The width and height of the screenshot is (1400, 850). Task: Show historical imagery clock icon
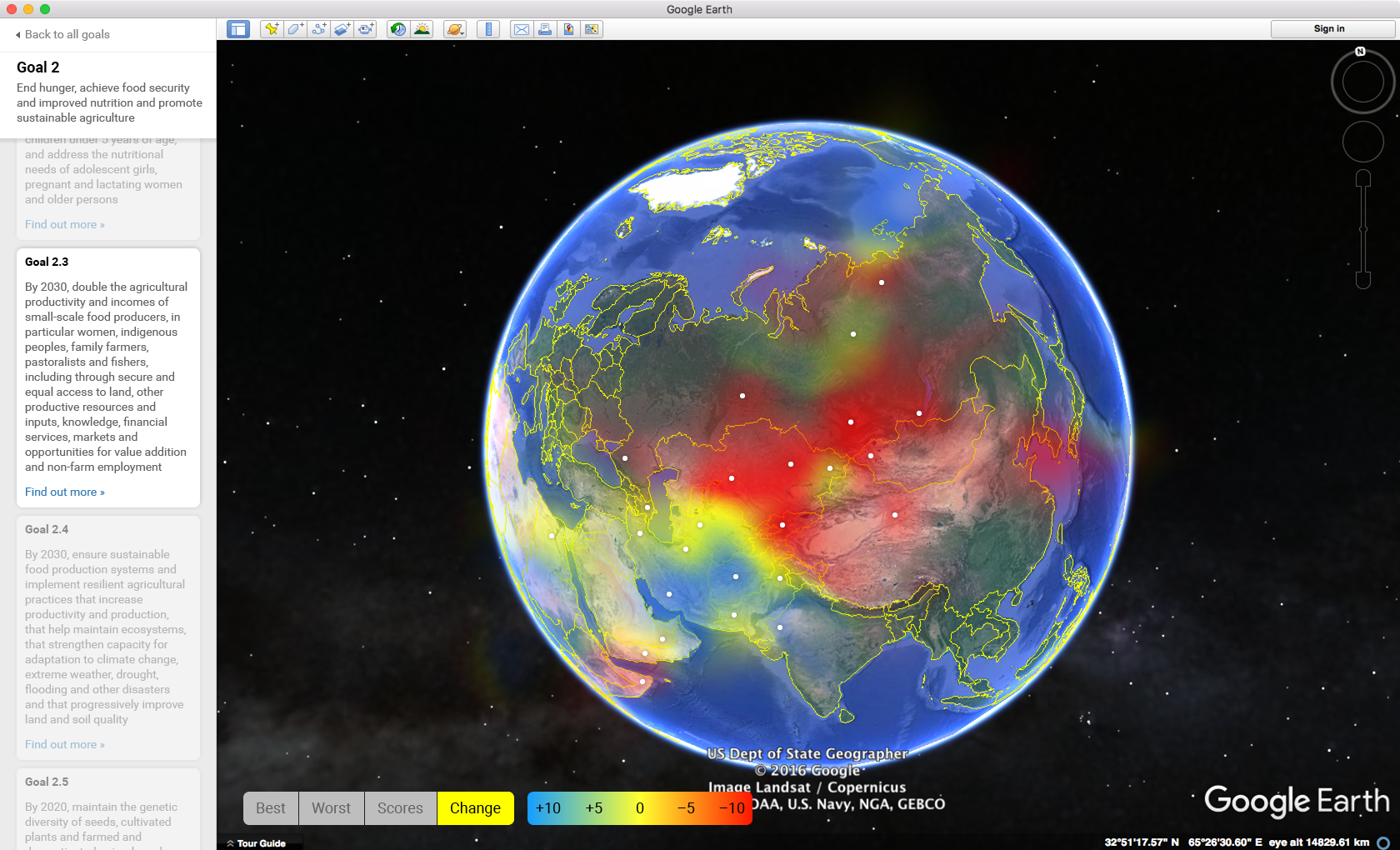coord(398,29)
